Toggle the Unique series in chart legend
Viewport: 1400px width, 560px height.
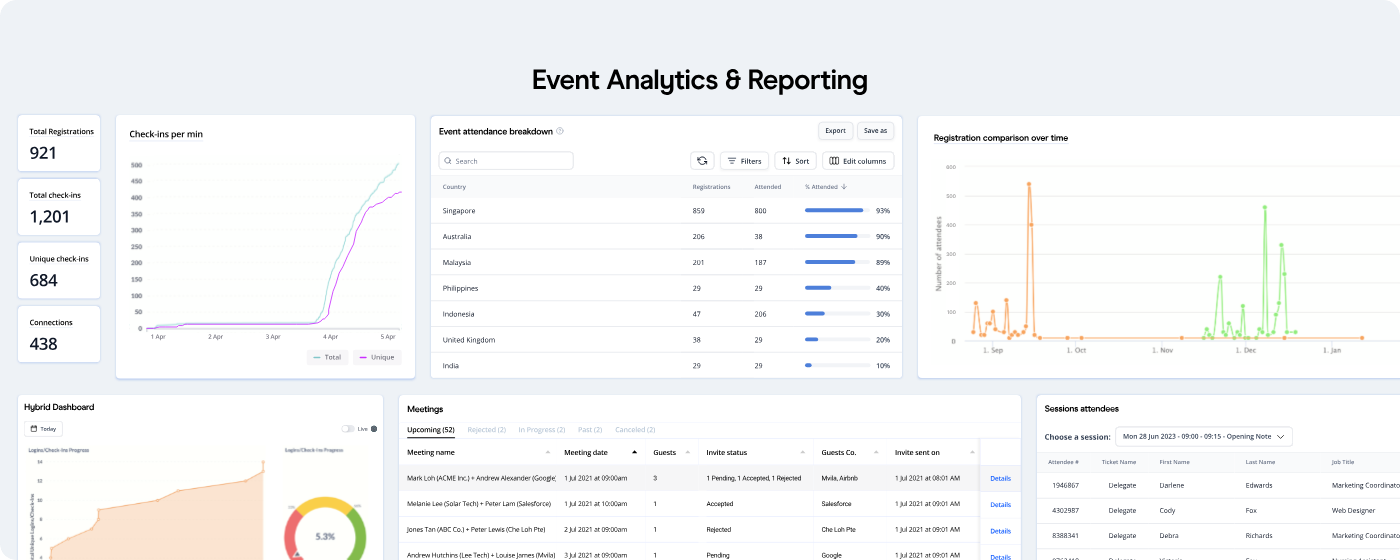tap(376, 357)
